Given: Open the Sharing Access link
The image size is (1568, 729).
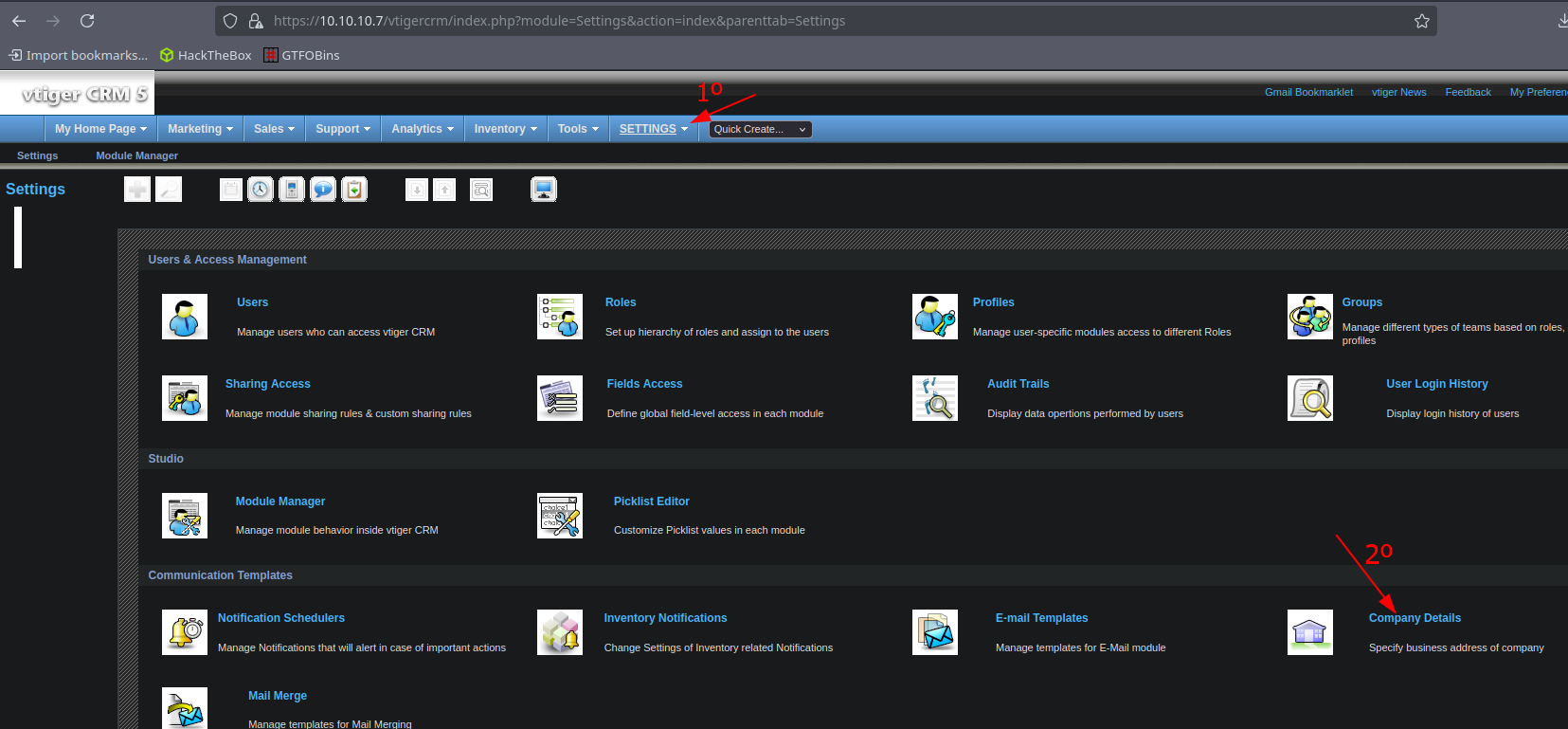Looking at the screenshot, I should pyautogui.click(x=268, y=384).
